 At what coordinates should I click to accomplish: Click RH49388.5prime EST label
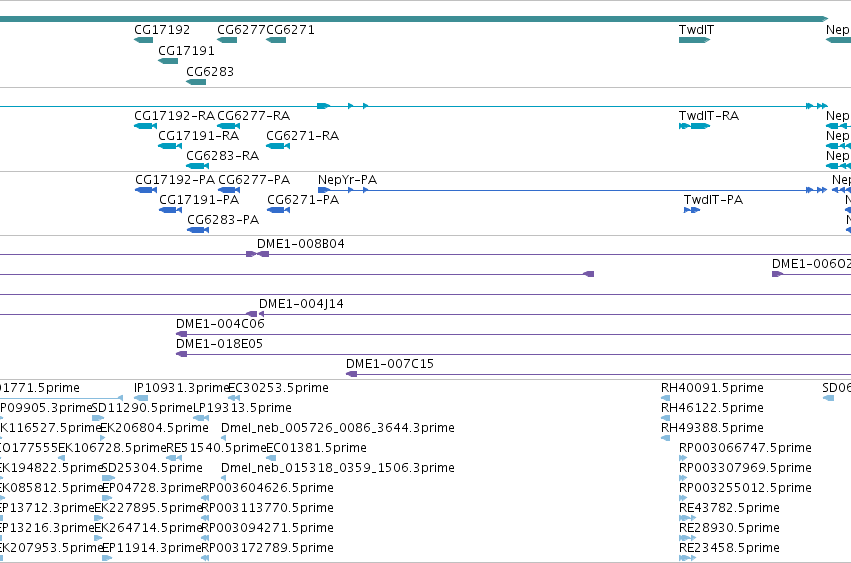click(x=712, y=428)
